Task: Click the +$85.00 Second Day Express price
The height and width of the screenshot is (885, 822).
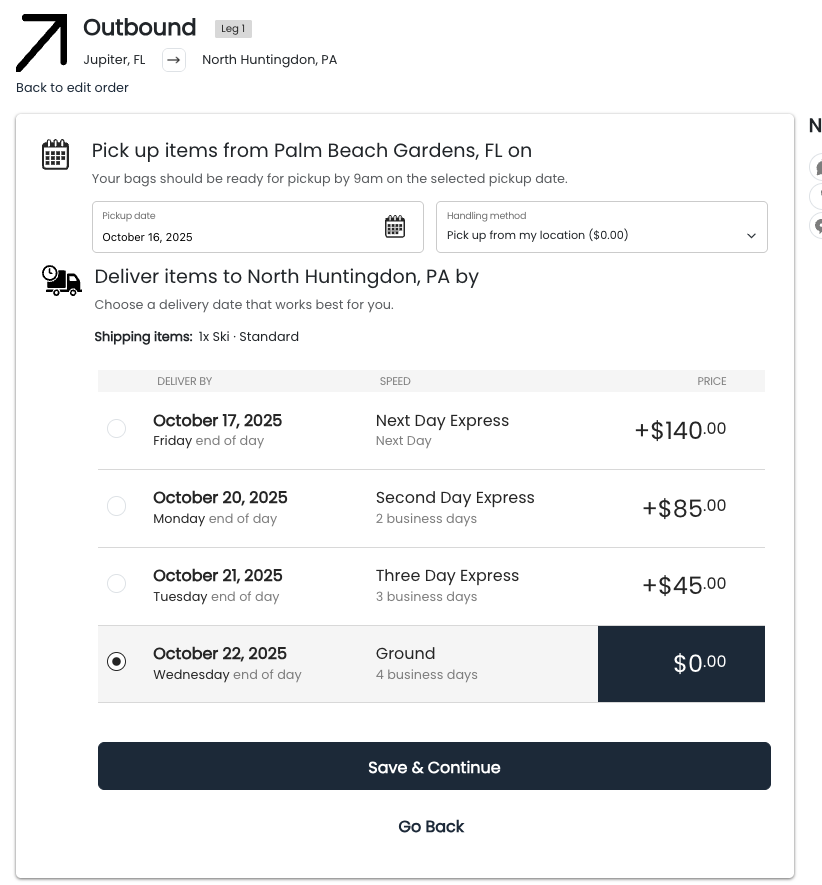Action: [684, 508]
